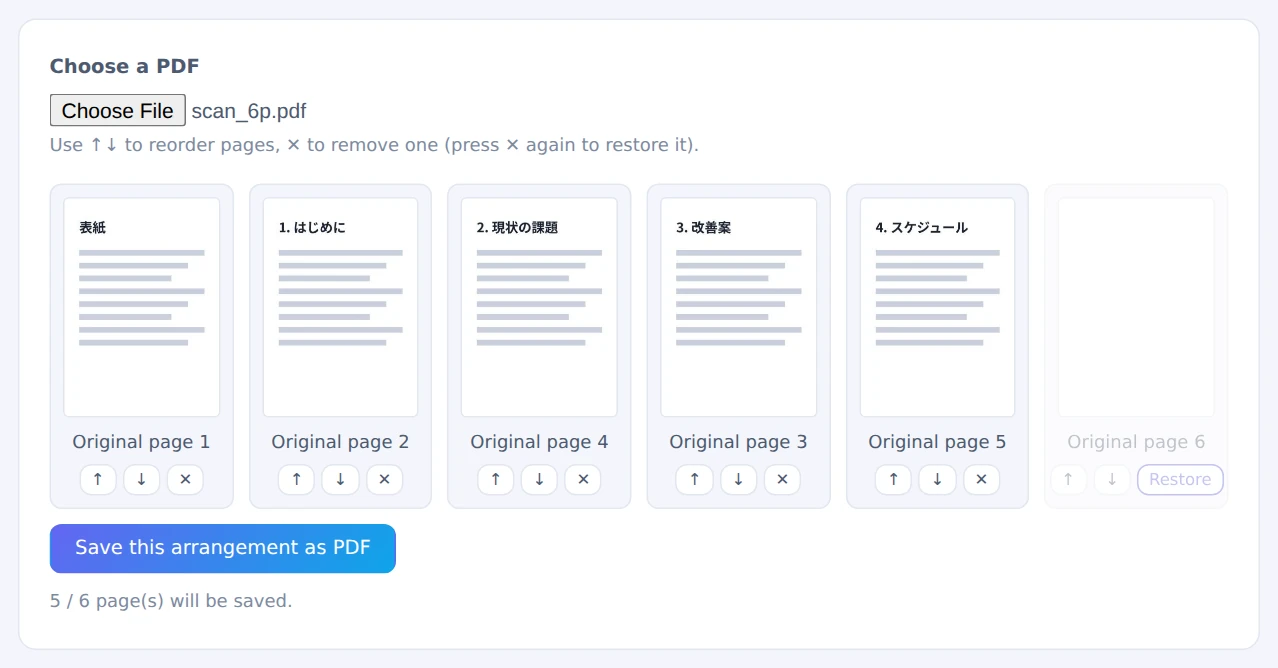
Task: Select the 表紙 page thumbnail
Action: coord(142,307)
